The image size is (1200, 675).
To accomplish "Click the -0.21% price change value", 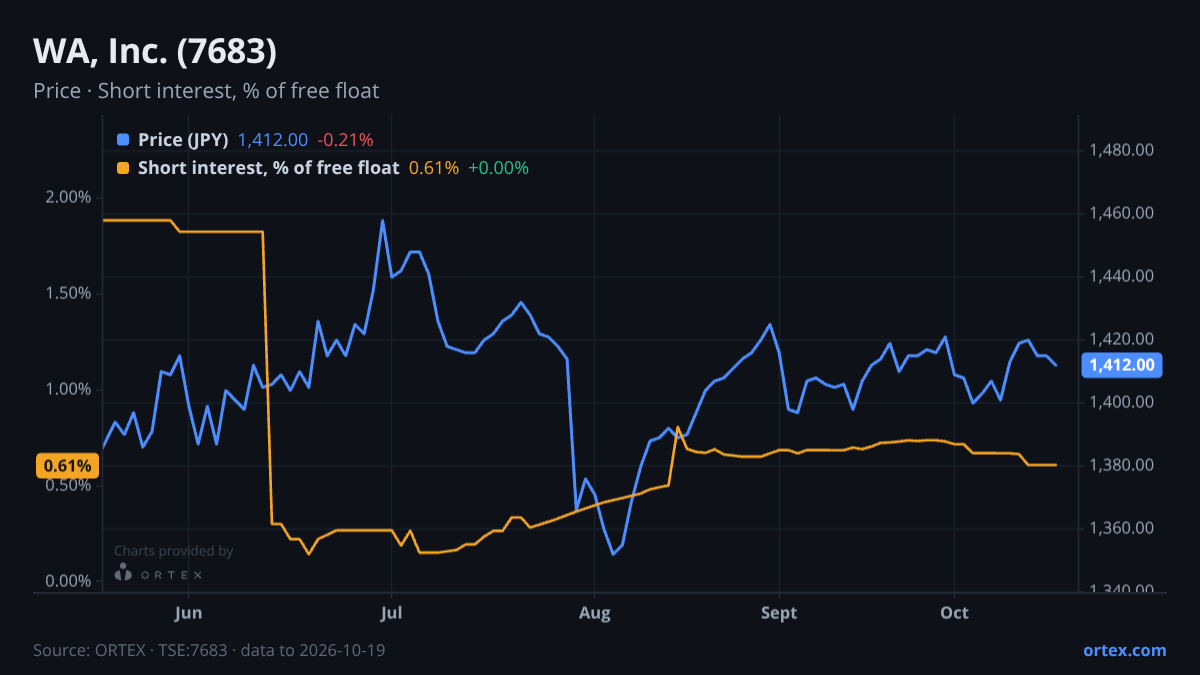I will pos(345,140).
